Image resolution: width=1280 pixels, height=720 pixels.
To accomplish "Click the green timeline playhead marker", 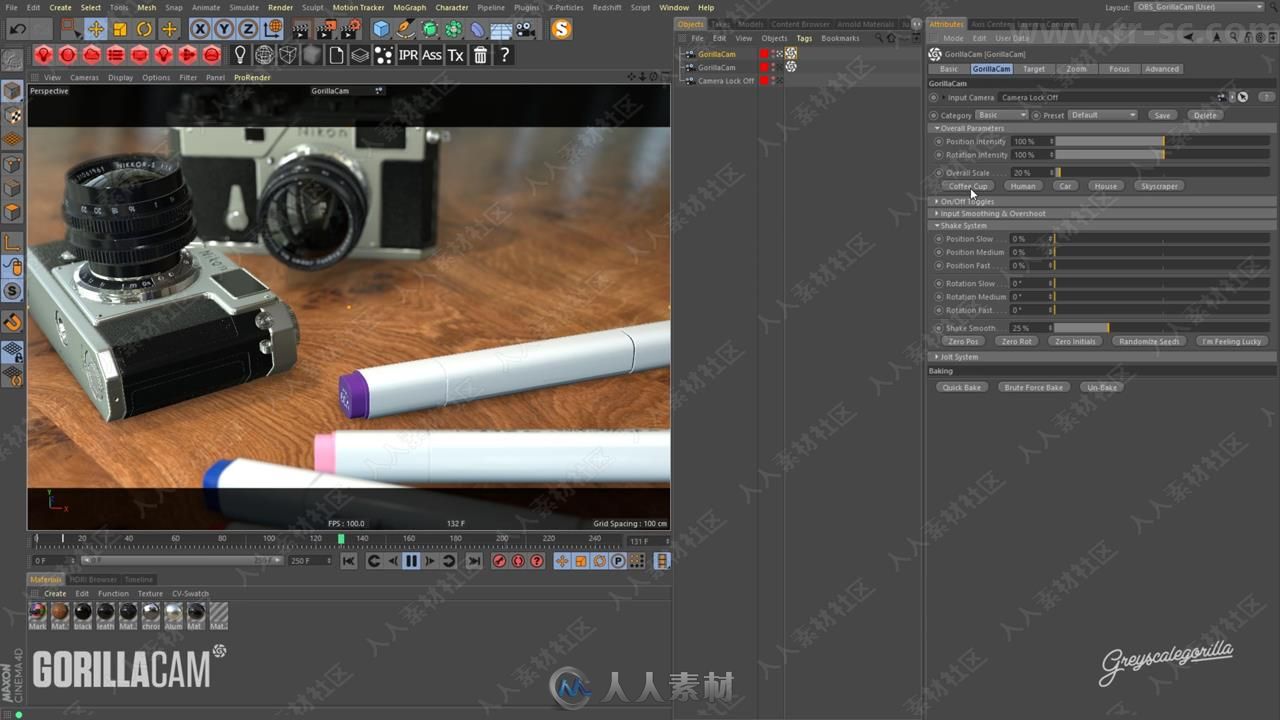I will click(341, 539).
